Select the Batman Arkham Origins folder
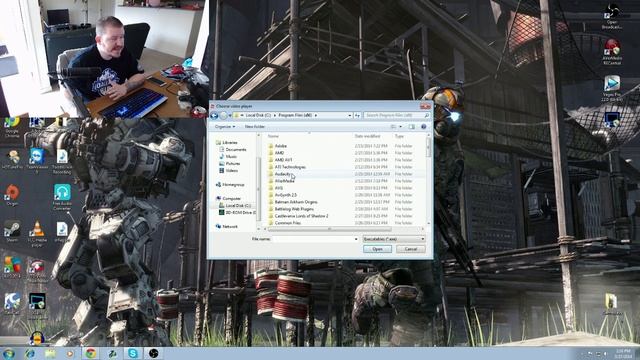 pos(296,202)
